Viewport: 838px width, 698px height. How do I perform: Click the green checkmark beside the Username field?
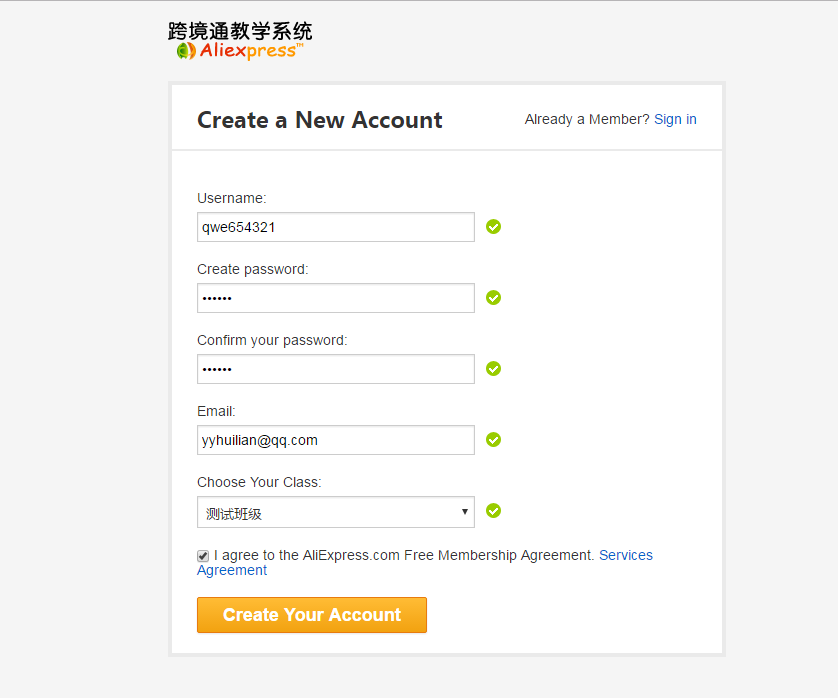click(493, 227)
